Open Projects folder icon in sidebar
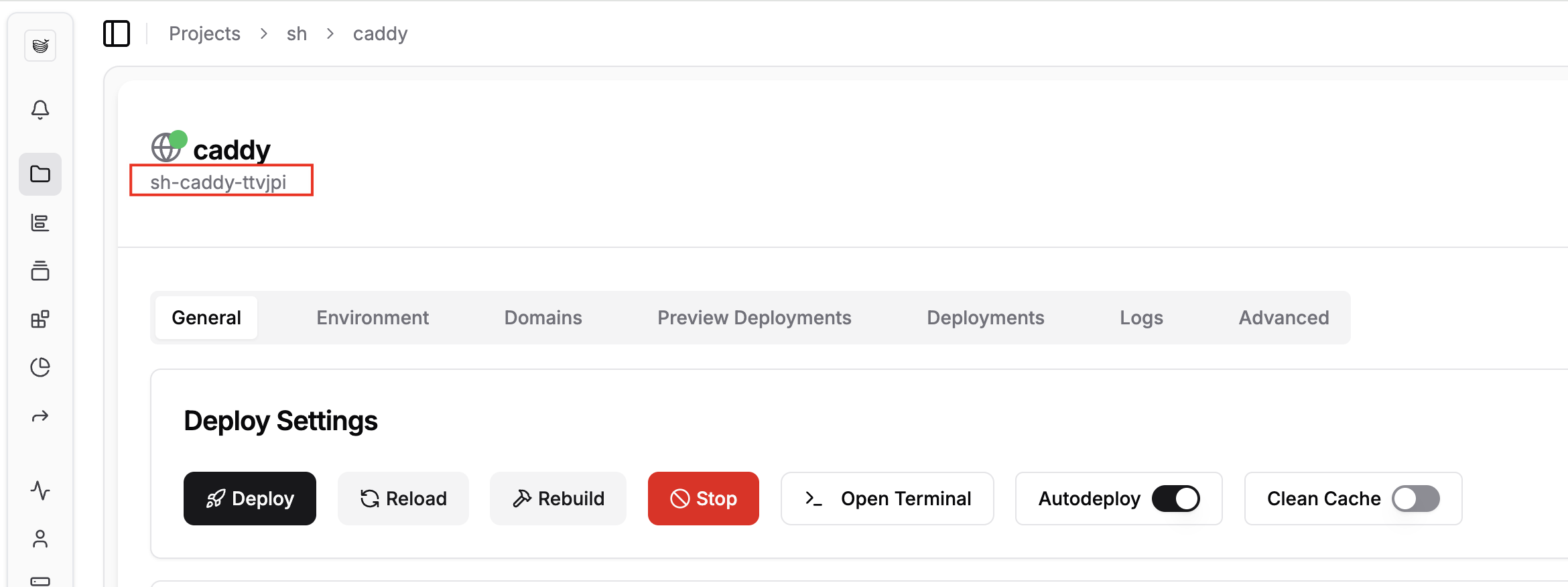1568x587 pixels. tap(40, 174)
